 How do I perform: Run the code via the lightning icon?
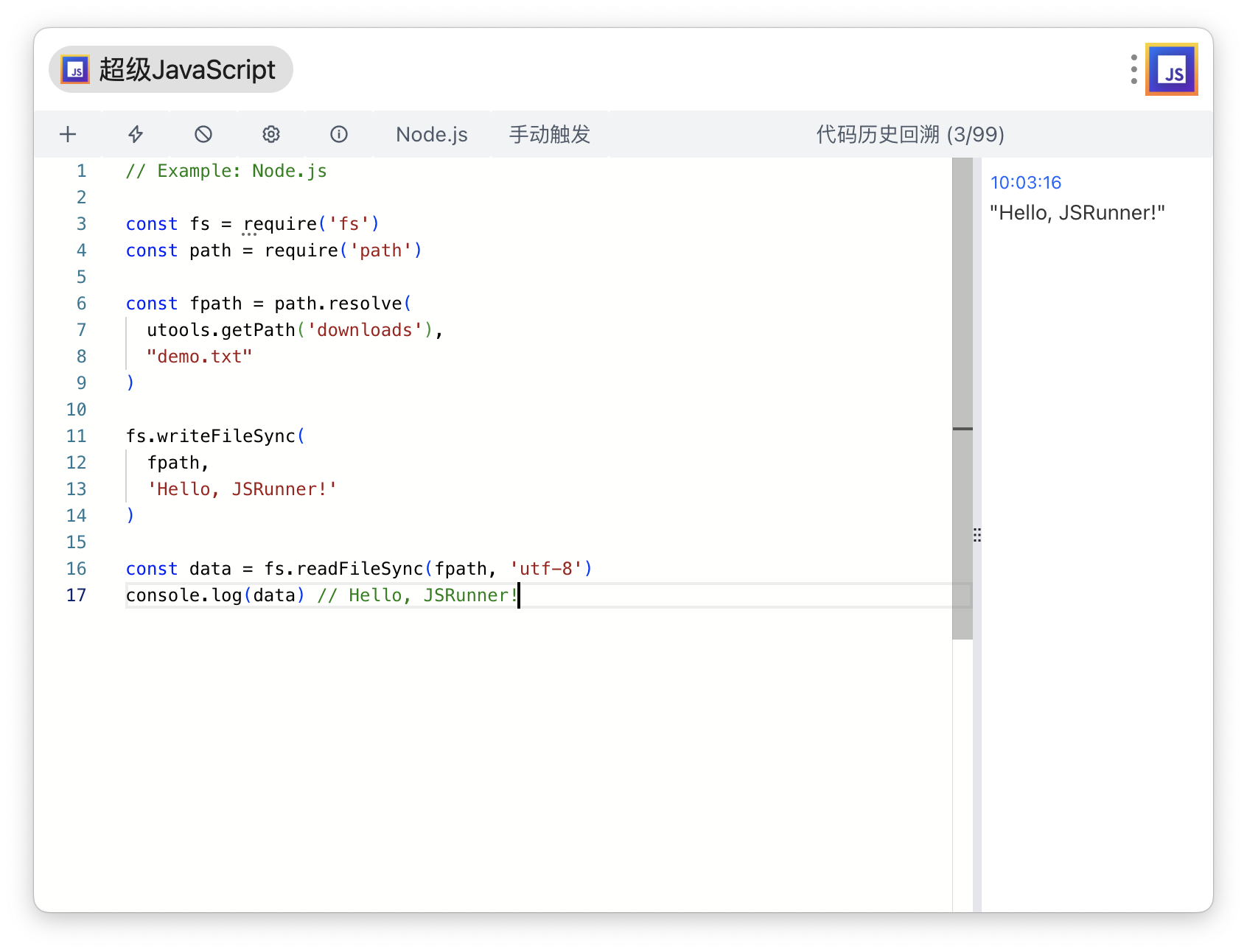coord(136,134)
